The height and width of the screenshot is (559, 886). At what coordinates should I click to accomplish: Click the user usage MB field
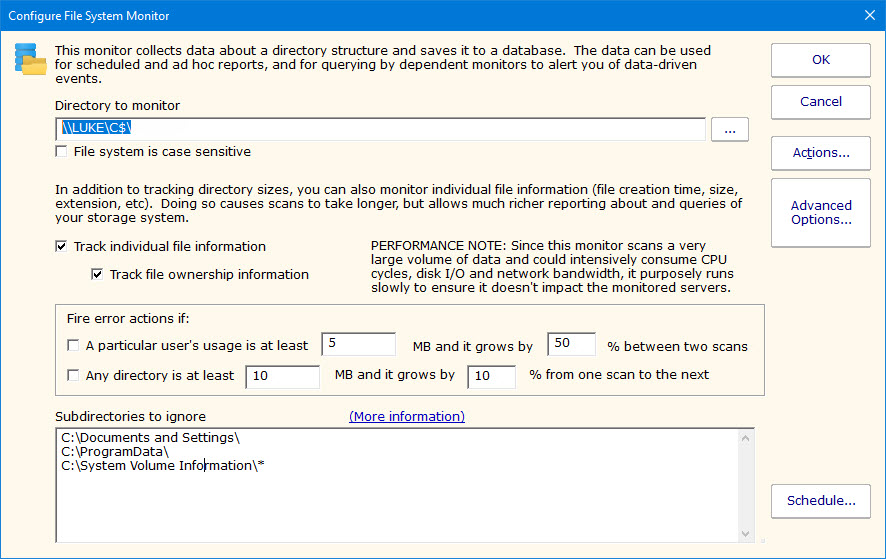[359, 344]
